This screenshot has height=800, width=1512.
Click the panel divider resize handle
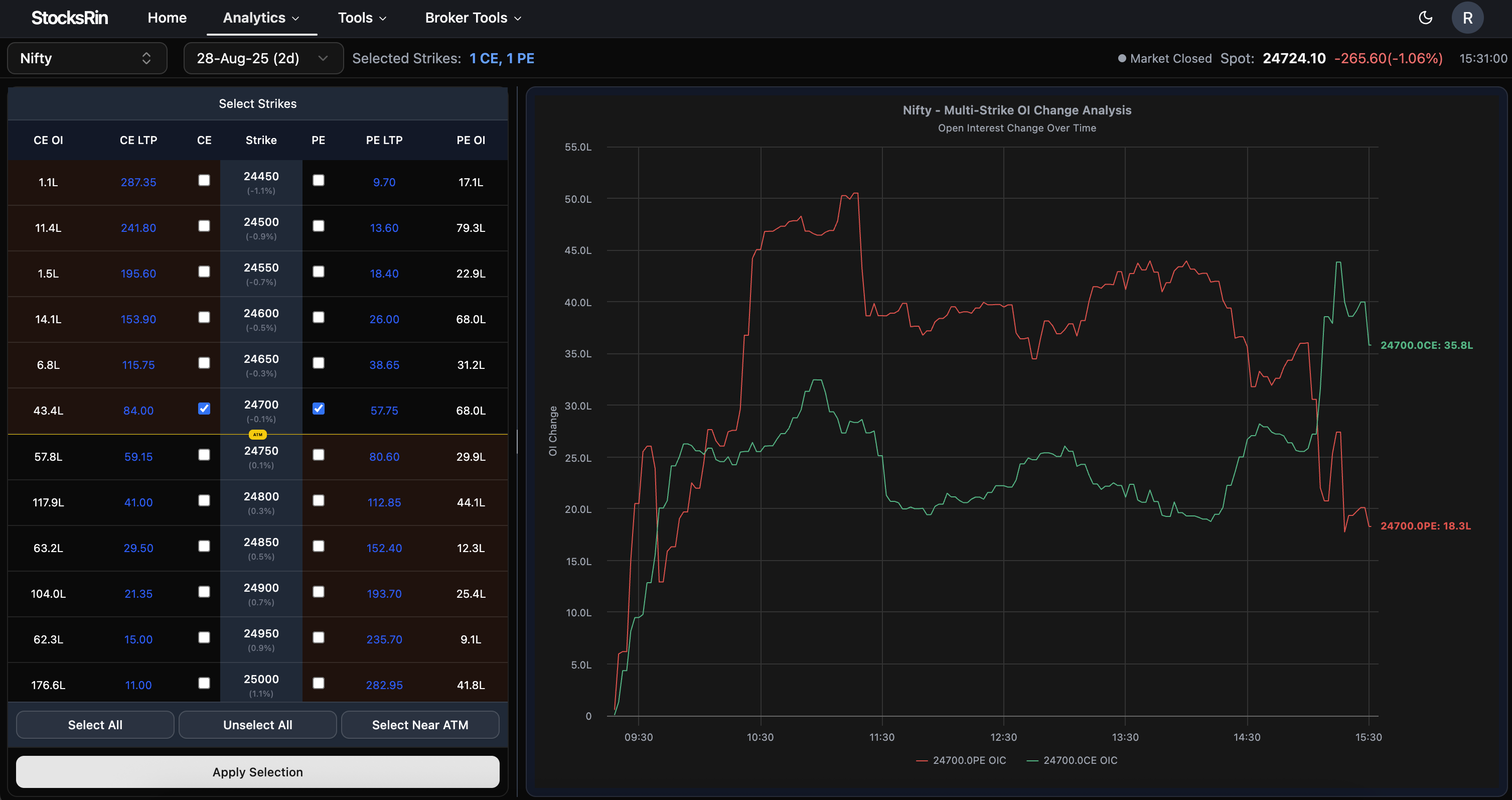click(x=517, y=442)
